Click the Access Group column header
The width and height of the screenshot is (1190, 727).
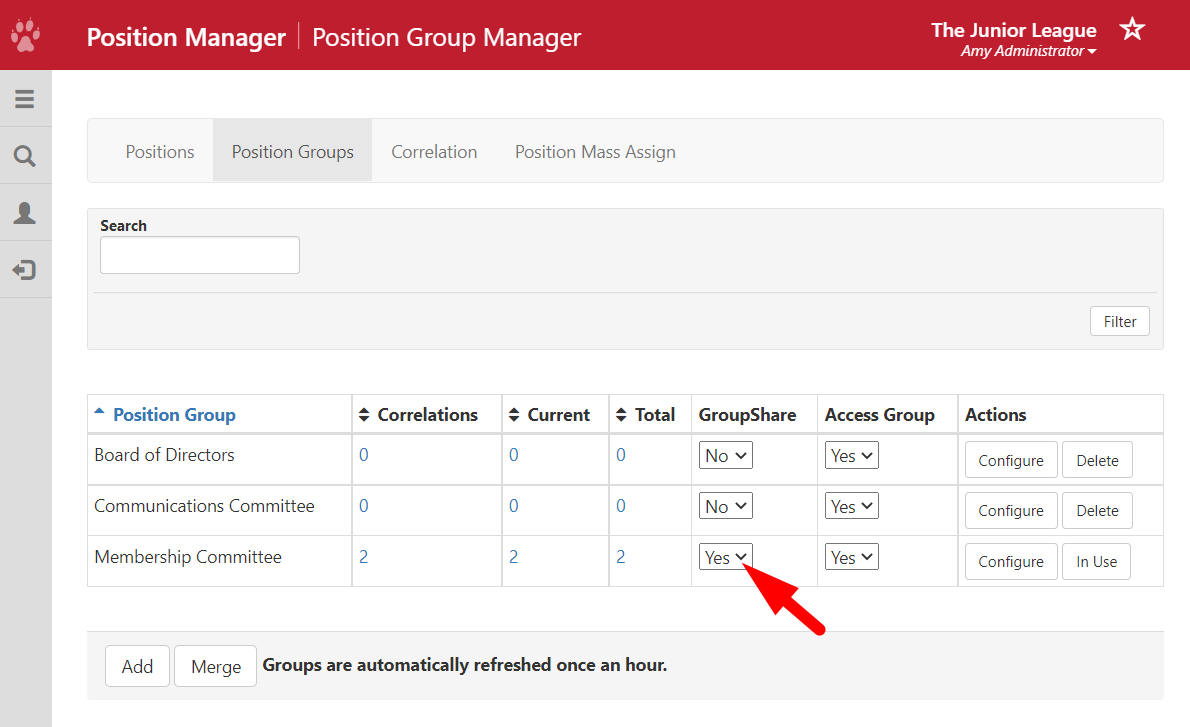click(x=880, y=414)
